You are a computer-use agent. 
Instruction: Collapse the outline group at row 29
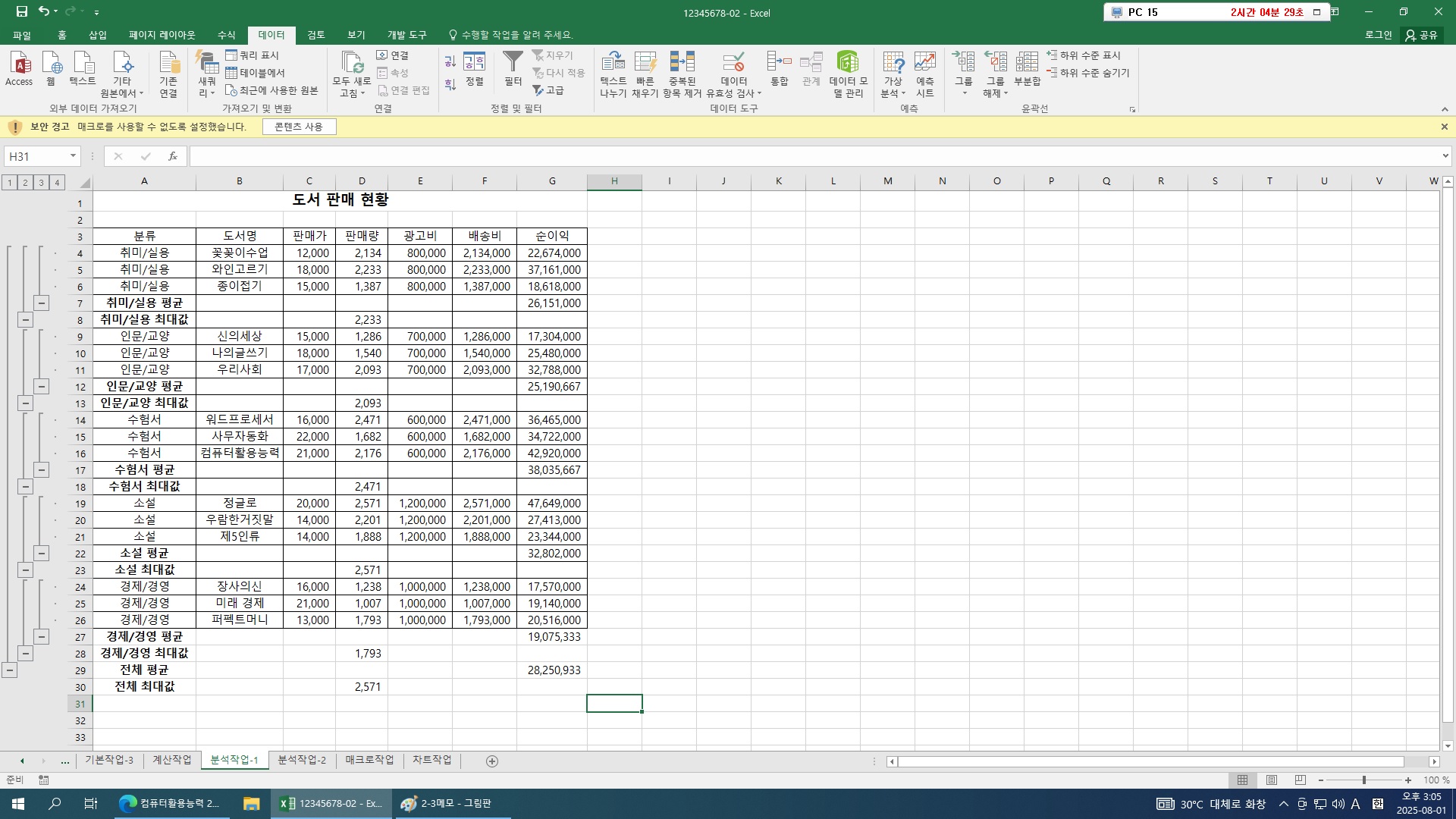[9, 670]
